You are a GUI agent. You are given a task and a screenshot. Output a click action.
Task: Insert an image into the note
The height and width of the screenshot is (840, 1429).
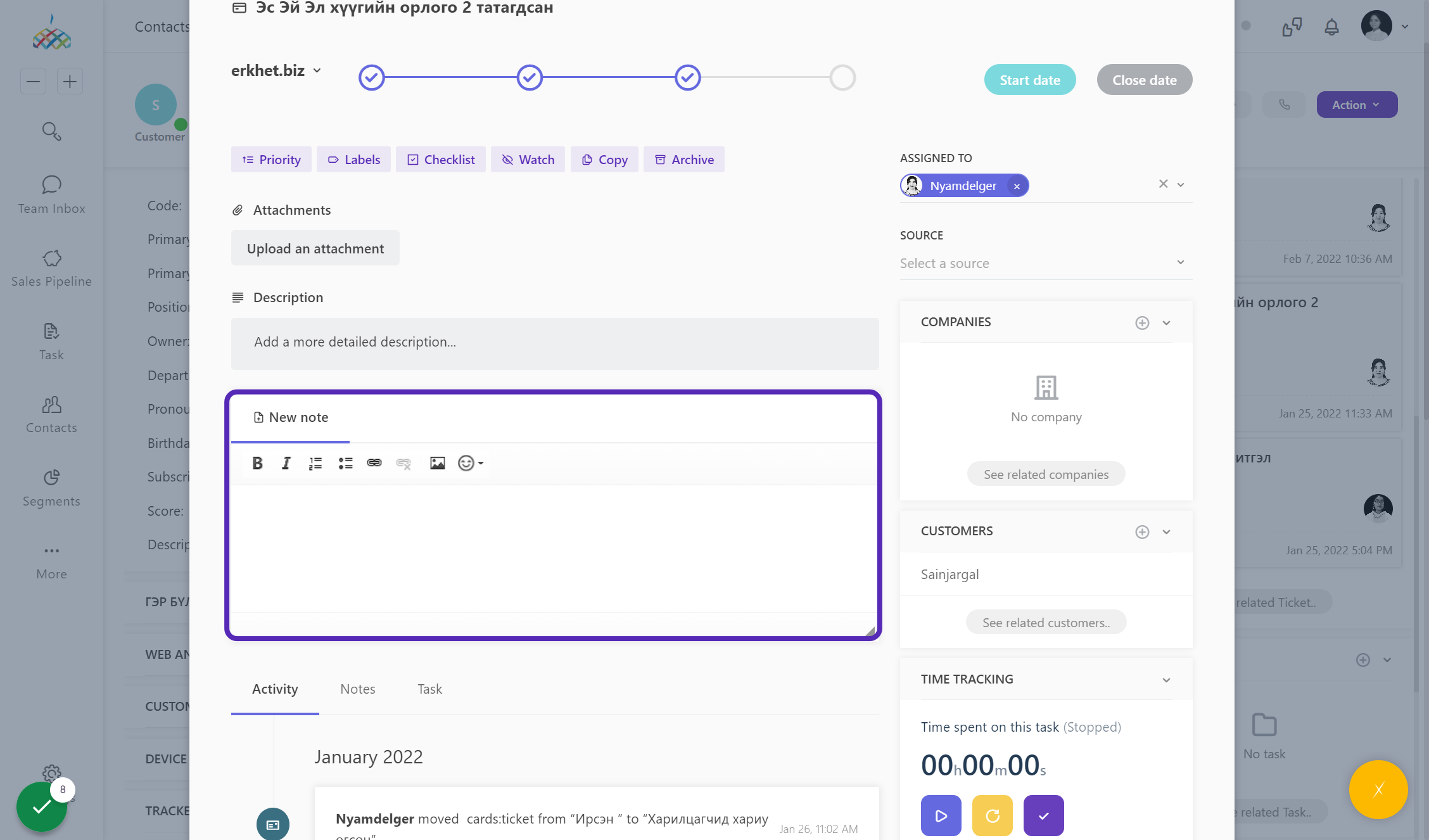coord(437,463)
